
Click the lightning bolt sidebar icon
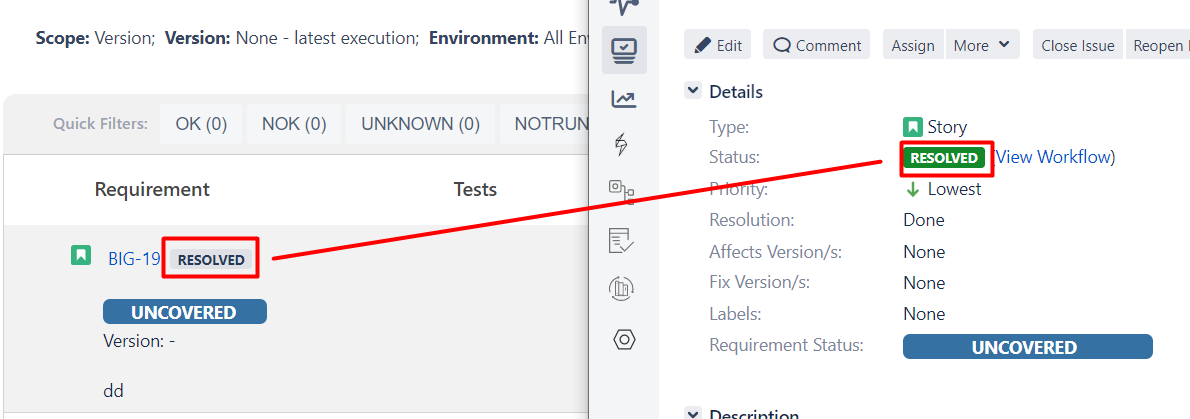(x=624, y=145)
